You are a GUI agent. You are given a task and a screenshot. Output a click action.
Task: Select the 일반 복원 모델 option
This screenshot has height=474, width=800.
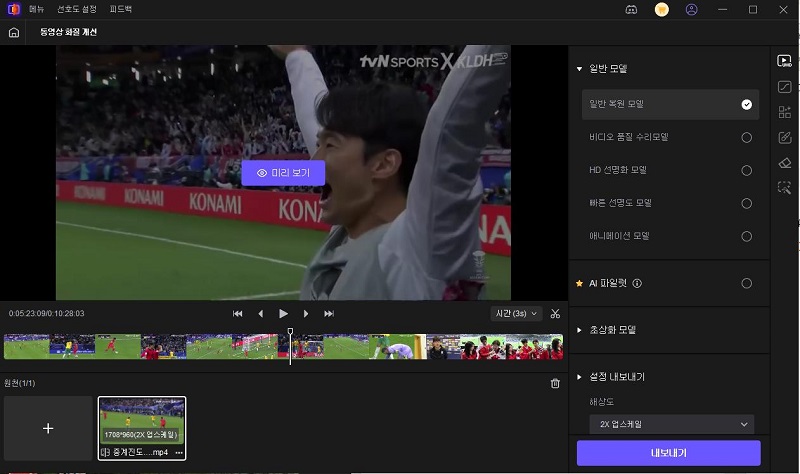point(670,105)
